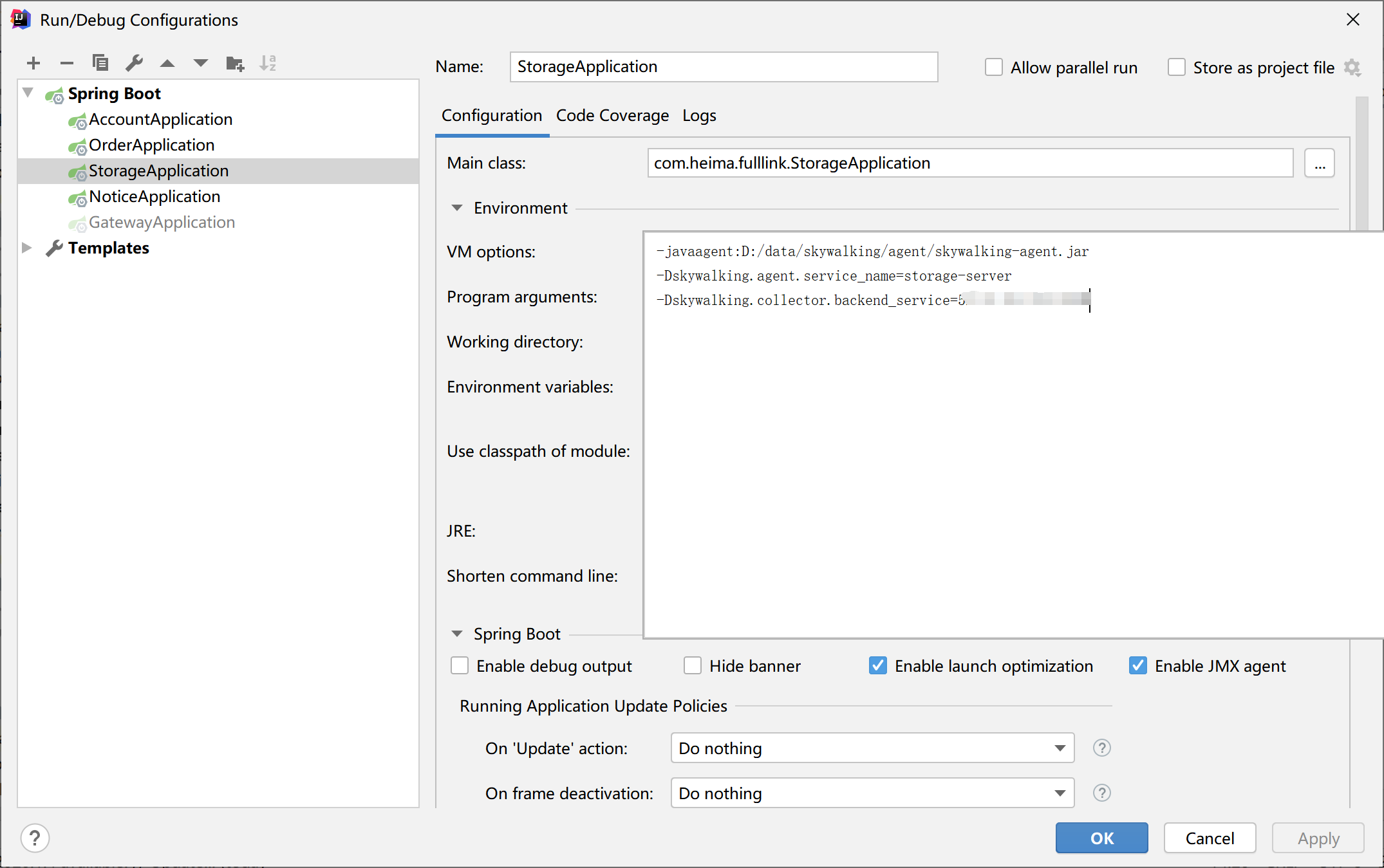This screenshot has width=1384, height=868.
Task: Enable Allow parallel run checkbox
Action: pyautogui.click(x=994, y=68)
